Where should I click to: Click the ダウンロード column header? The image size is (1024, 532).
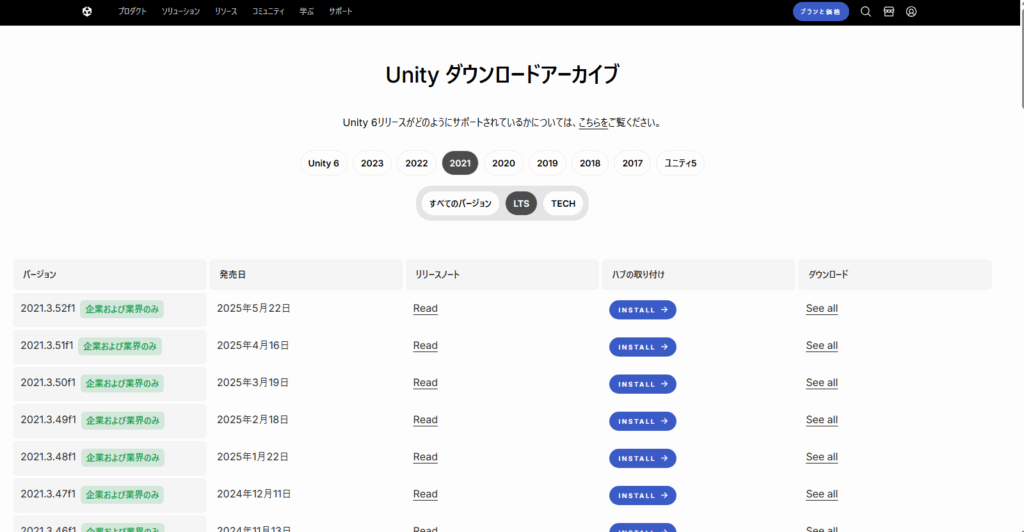click(x=895, y=275)
